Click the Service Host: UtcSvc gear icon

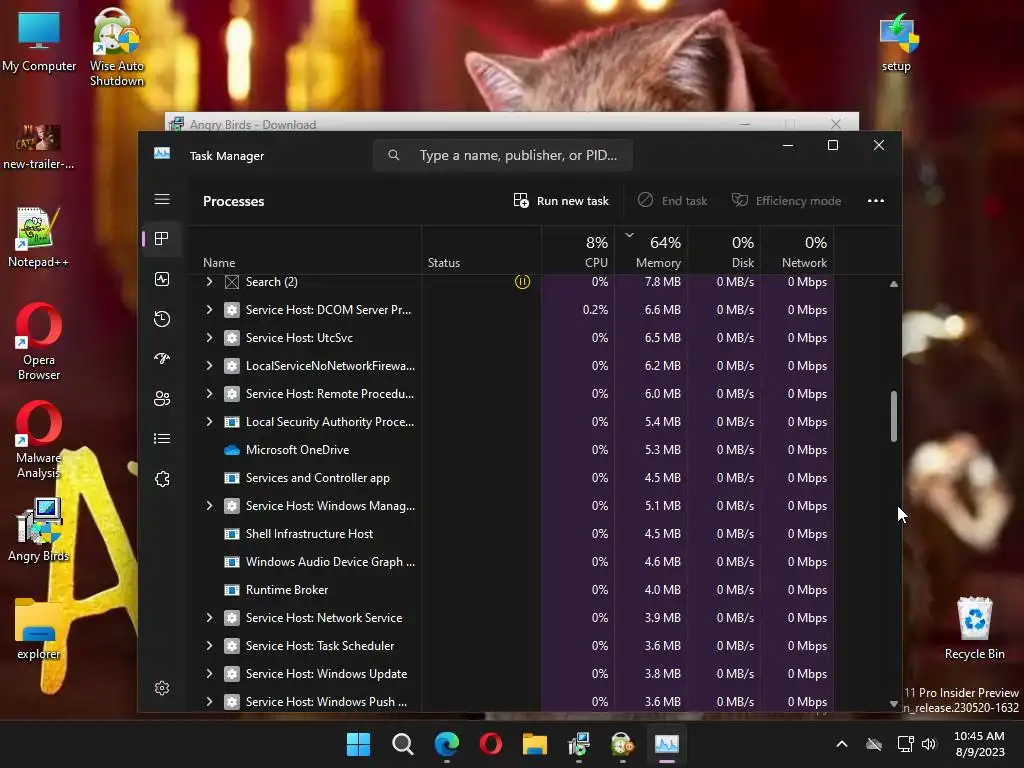tap(232, 338)
